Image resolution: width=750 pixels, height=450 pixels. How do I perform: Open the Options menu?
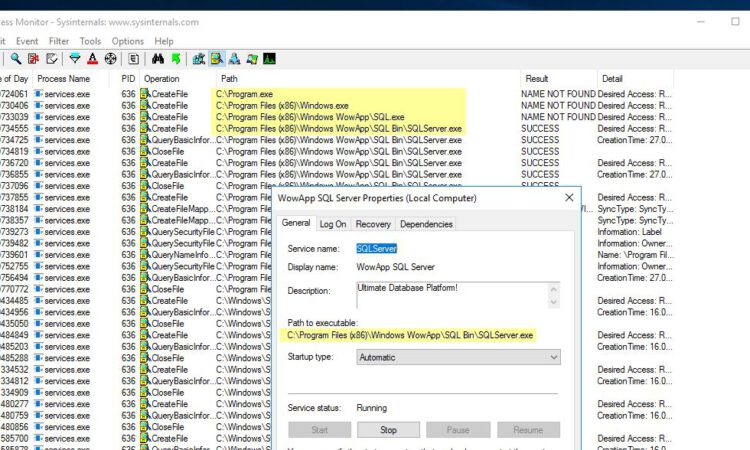tap(128, 41)
